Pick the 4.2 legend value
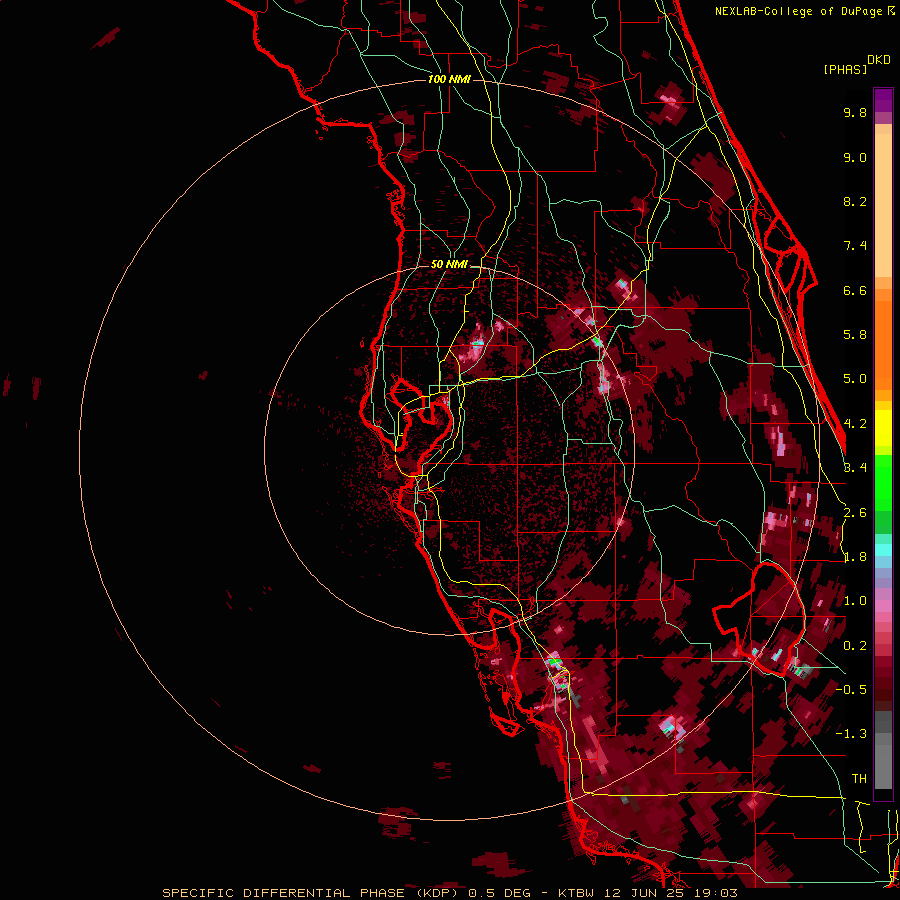Image resolution: width=900 pixels, height=900 pixels. [x=855, y=424]
